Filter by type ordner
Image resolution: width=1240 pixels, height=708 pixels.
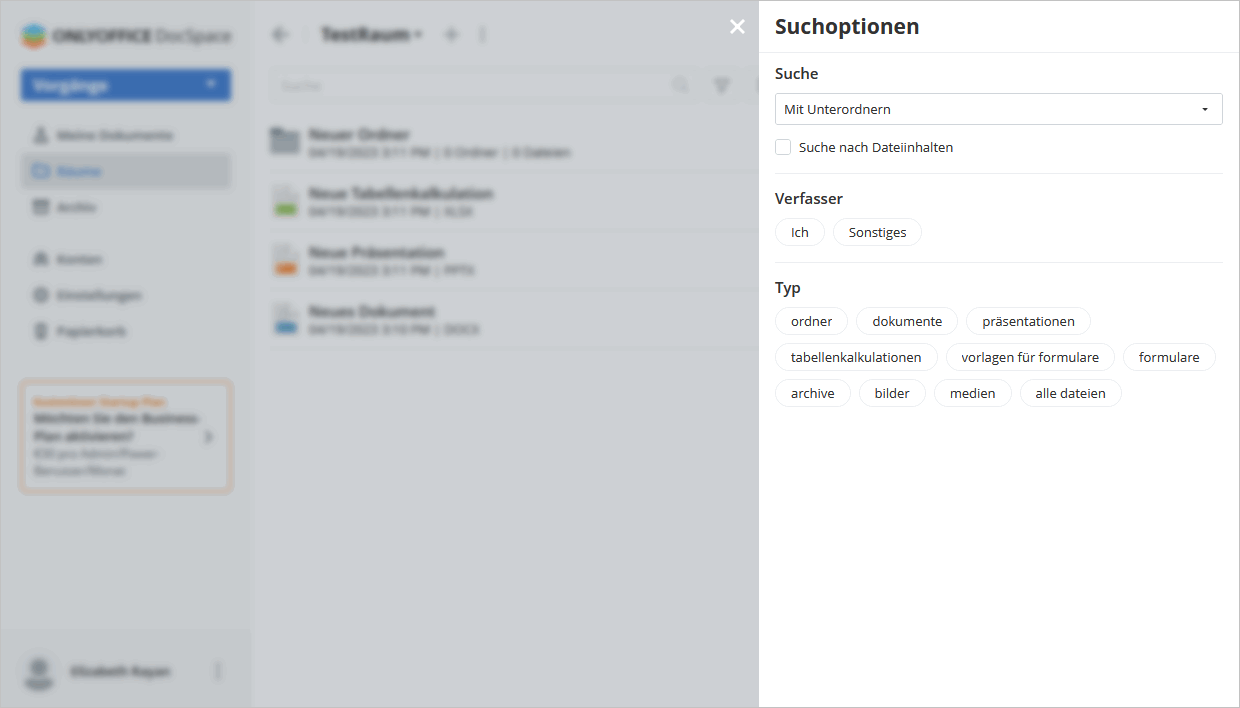pos(811,321)
